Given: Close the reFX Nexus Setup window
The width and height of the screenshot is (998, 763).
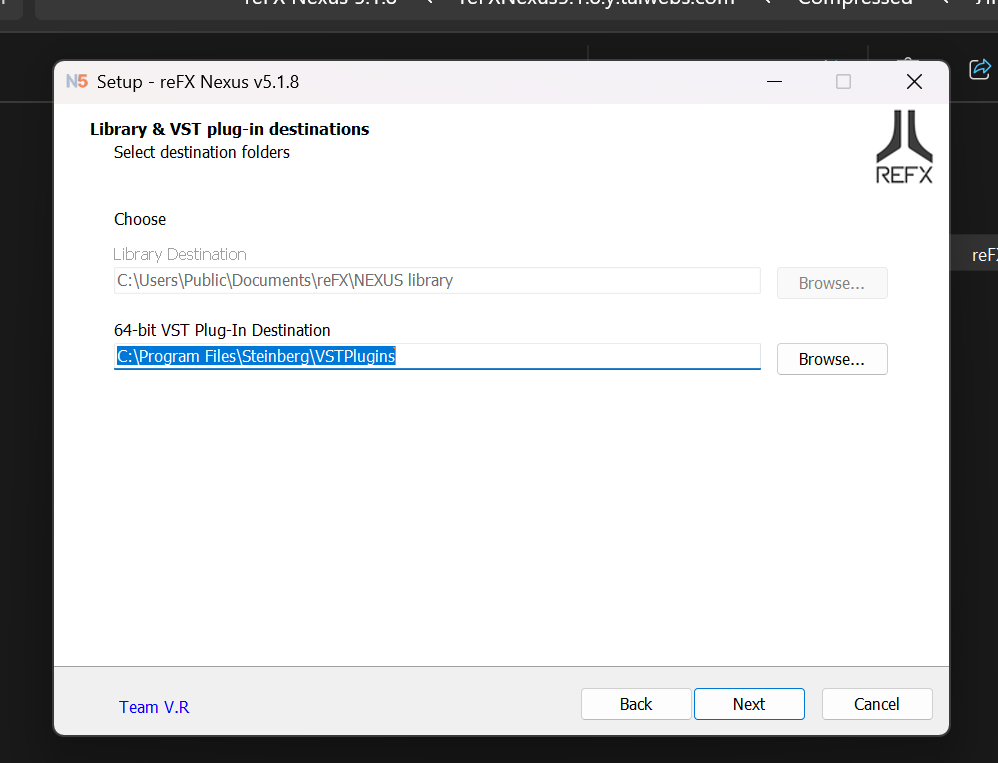Looking at the screenshot, I should pos(914,81).
